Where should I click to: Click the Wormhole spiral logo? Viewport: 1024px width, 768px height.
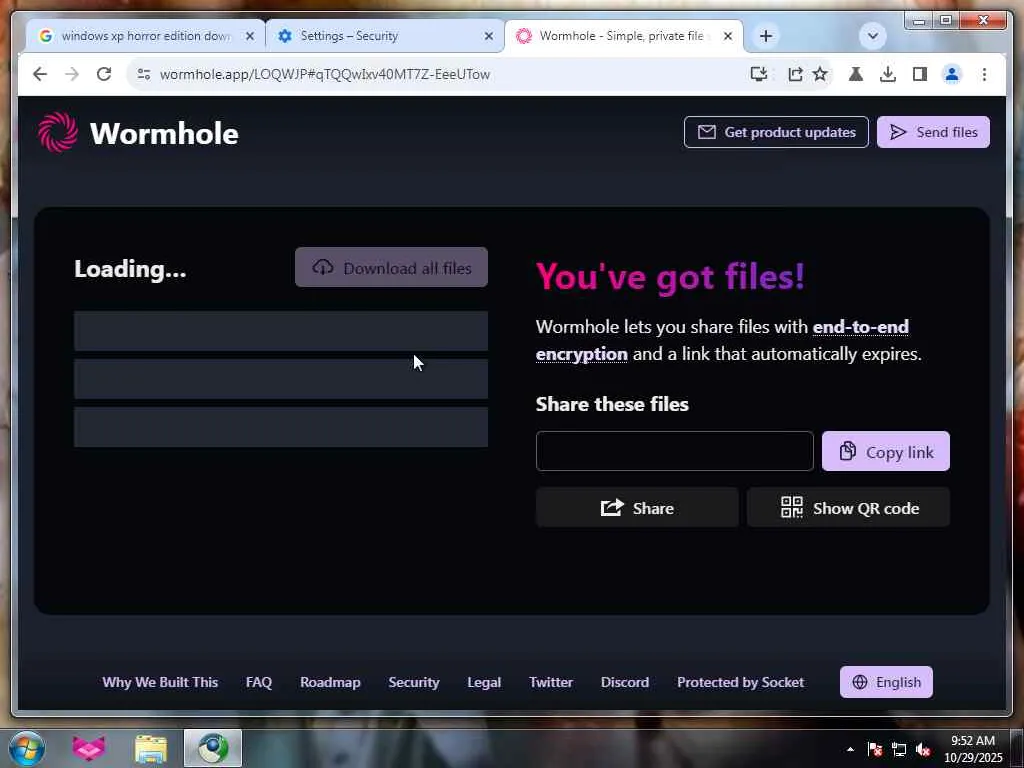tap(57, 132)
